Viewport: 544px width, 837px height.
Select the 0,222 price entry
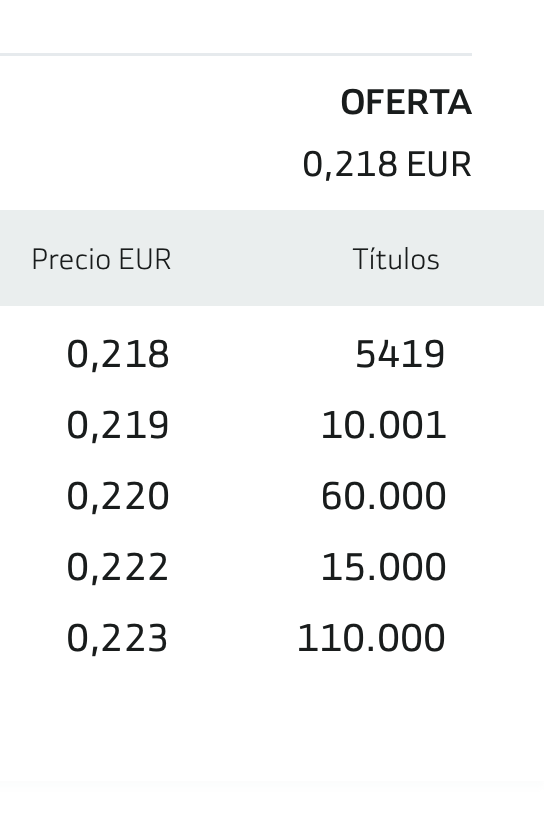(117, 567)
